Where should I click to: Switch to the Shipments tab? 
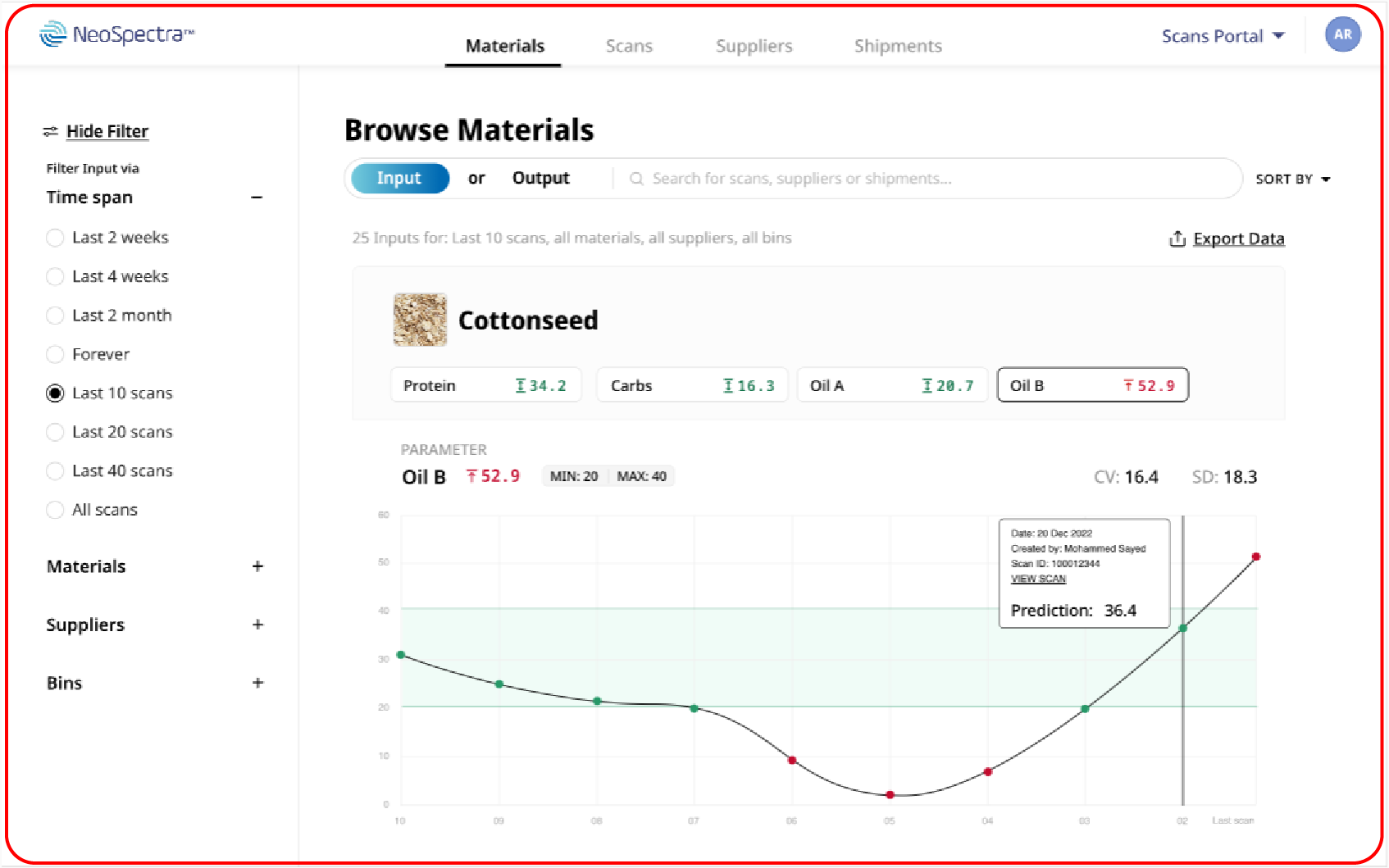pos(898,46)
